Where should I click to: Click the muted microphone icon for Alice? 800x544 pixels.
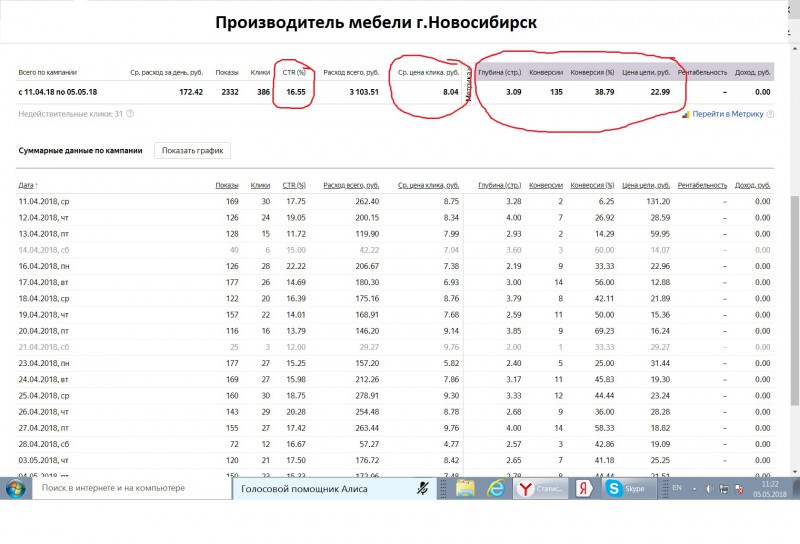422,489
